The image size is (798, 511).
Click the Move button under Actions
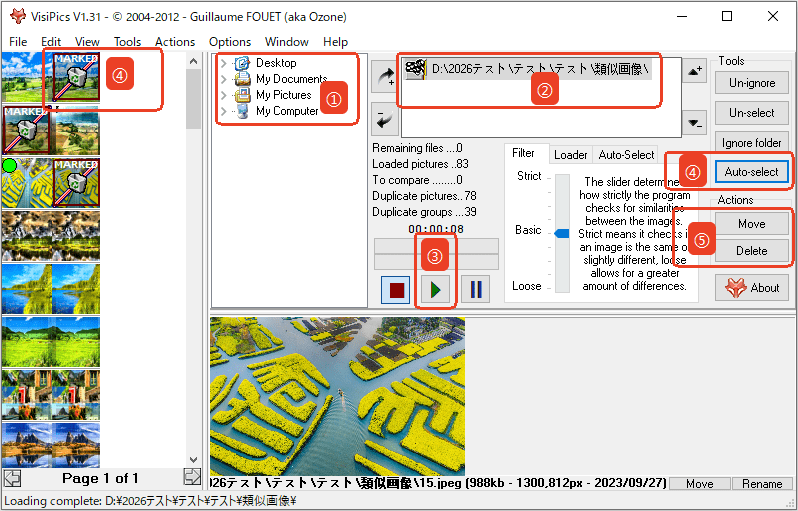(752, 224)
